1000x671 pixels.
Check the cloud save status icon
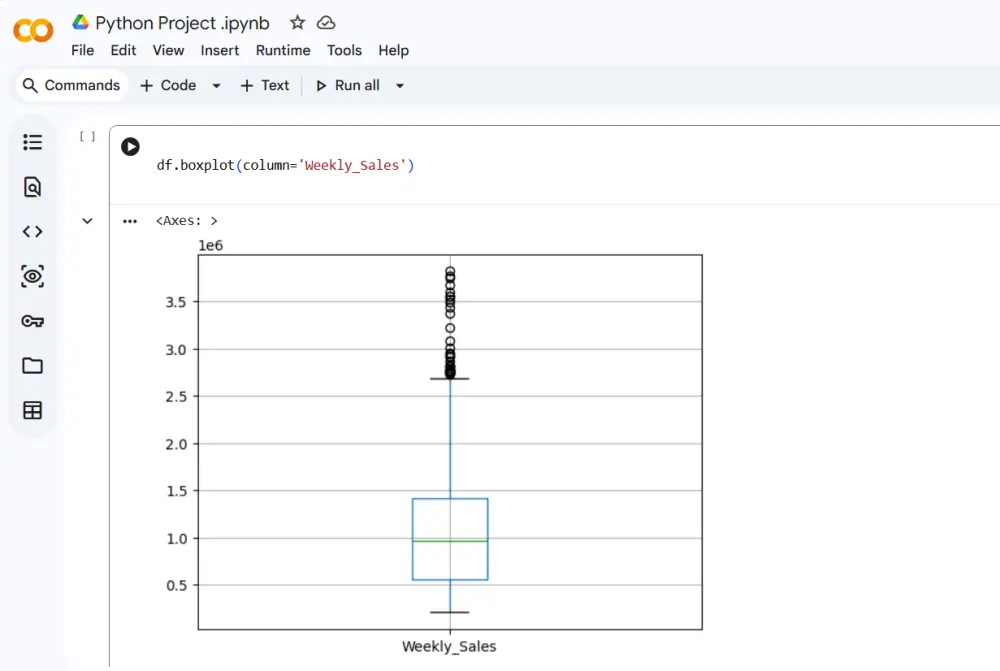[326, 23]
